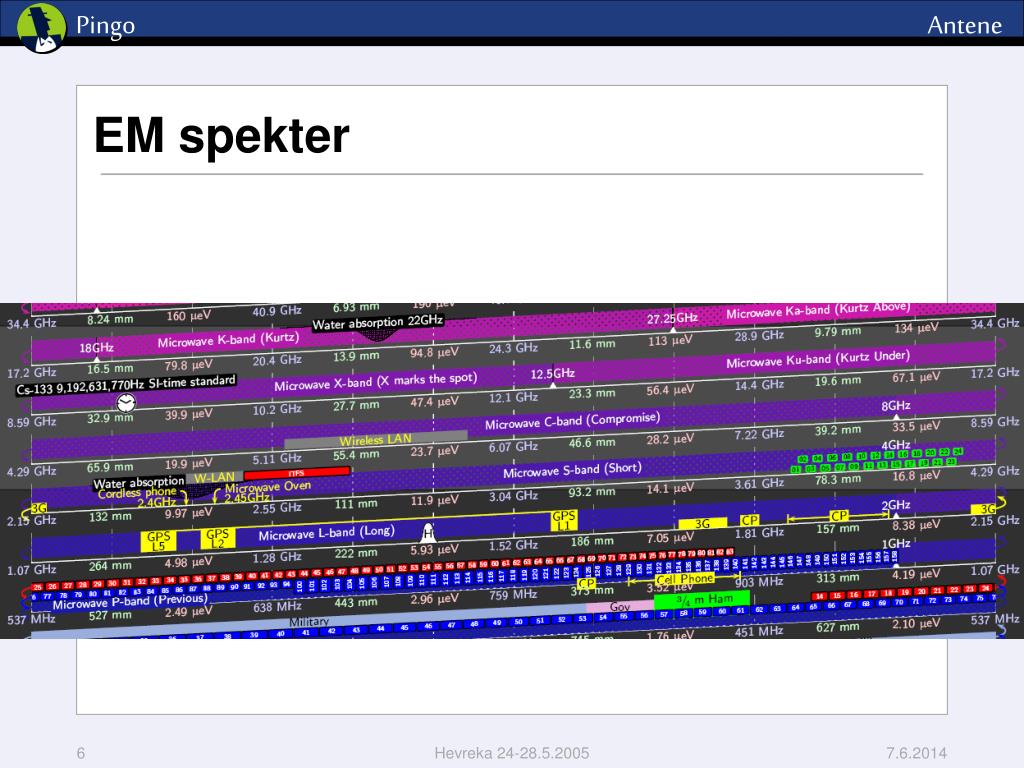The width and height of the screenshot is (1024, 768).
Task: Click the Cs-133 SI-time standard label
Action: click(x=125, y=385)
